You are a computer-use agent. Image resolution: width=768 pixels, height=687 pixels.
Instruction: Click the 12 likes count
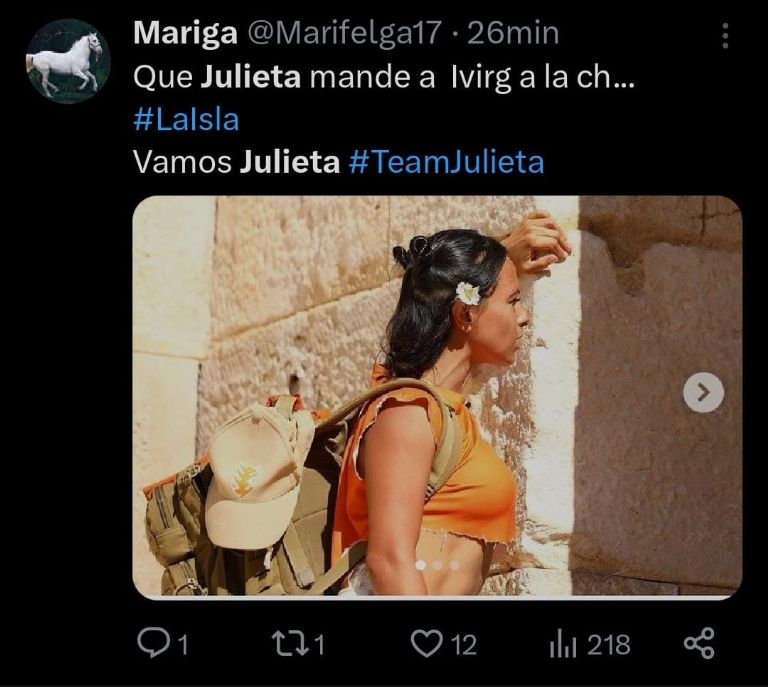(463, 645)
